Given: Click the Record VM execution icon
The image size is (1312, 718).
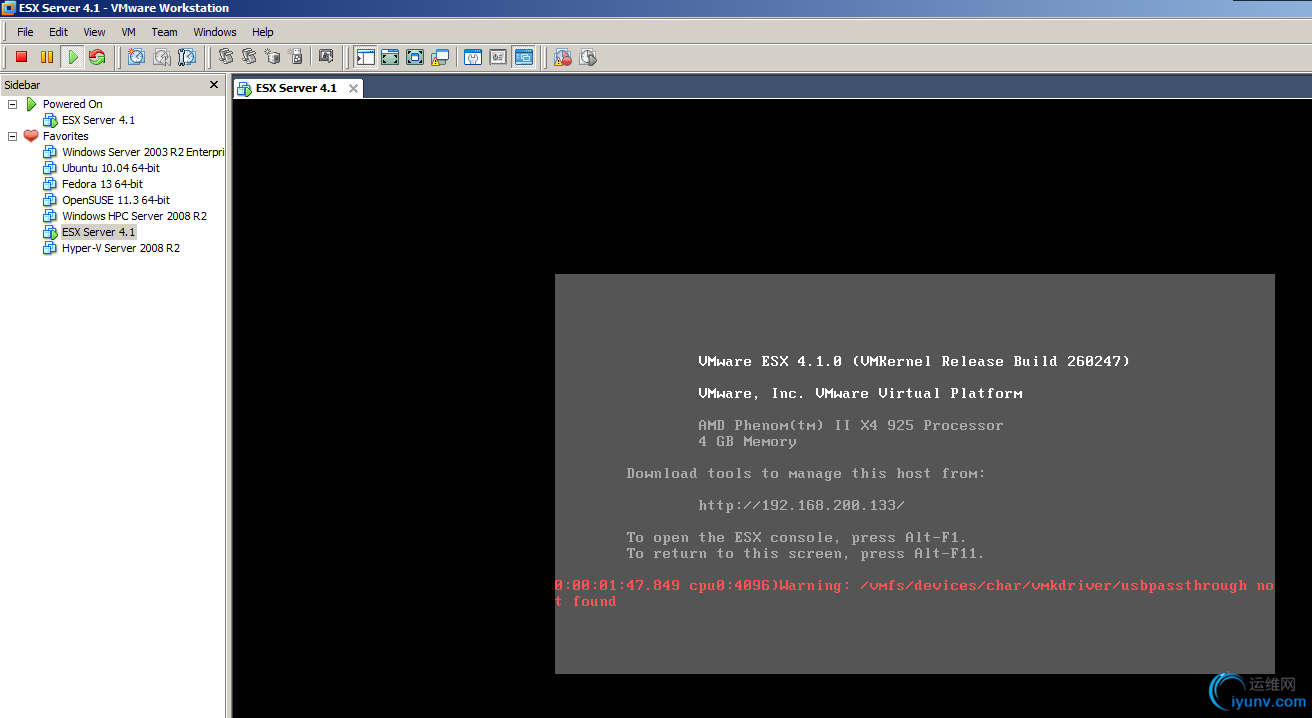Looking at the screenshot, I should click(563, 57).
